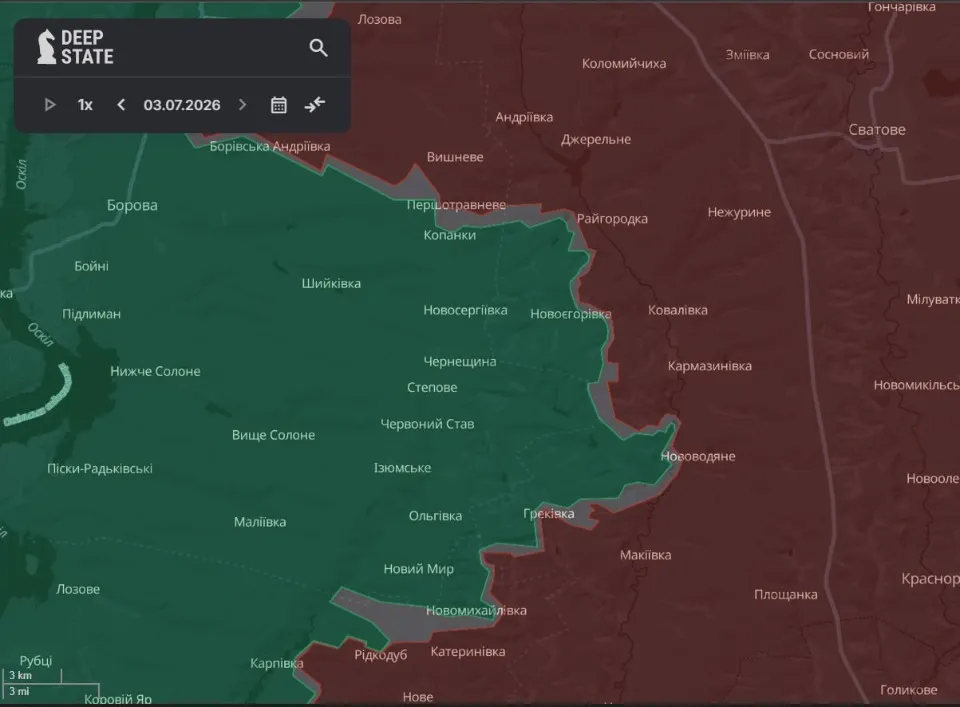Change the 1x playback speed
Screen dimensions: 960x707
(x=85, y=105)
